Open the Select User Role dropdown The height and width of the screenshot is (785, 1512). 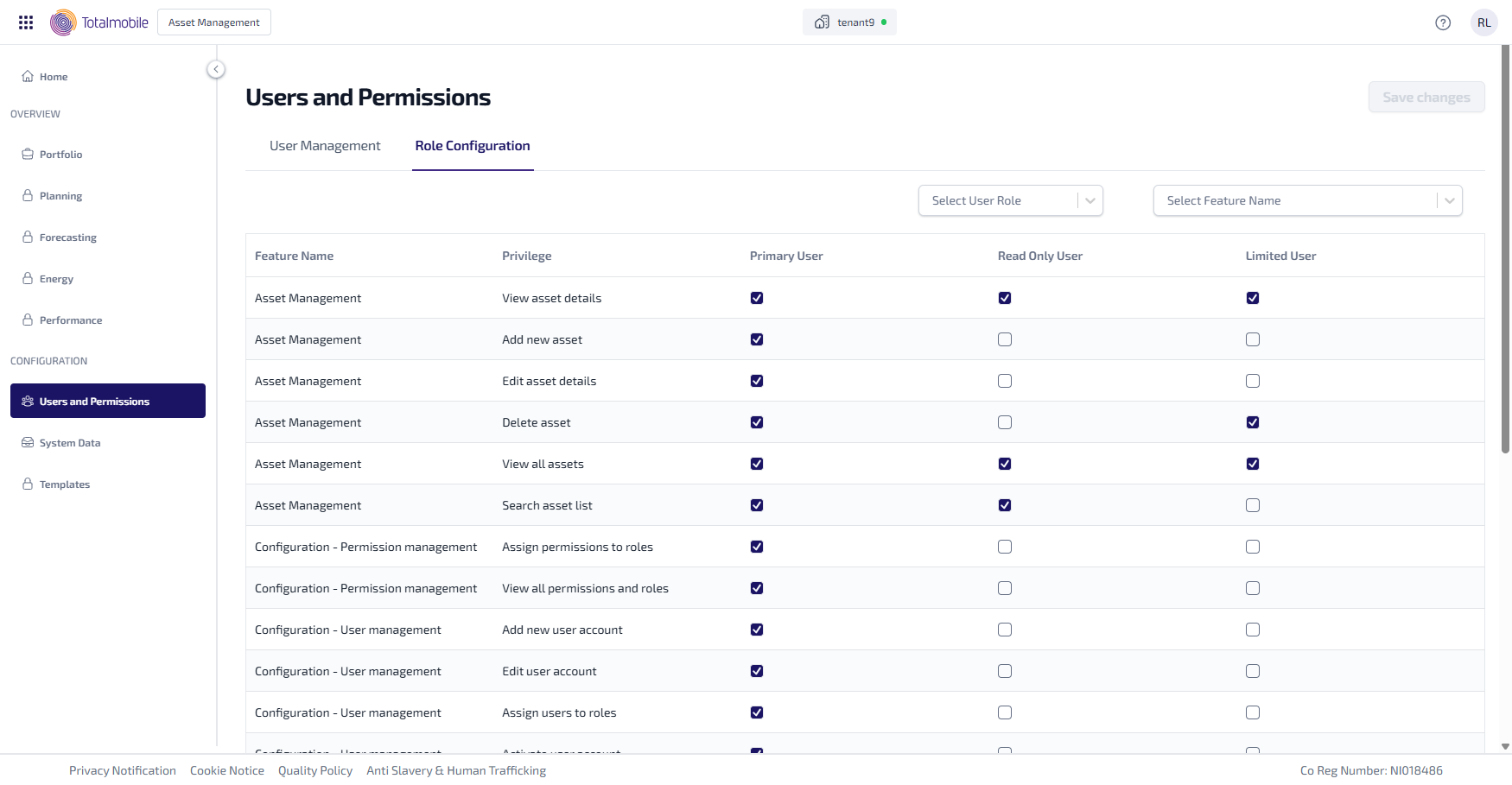click(x=1010, y=200)
